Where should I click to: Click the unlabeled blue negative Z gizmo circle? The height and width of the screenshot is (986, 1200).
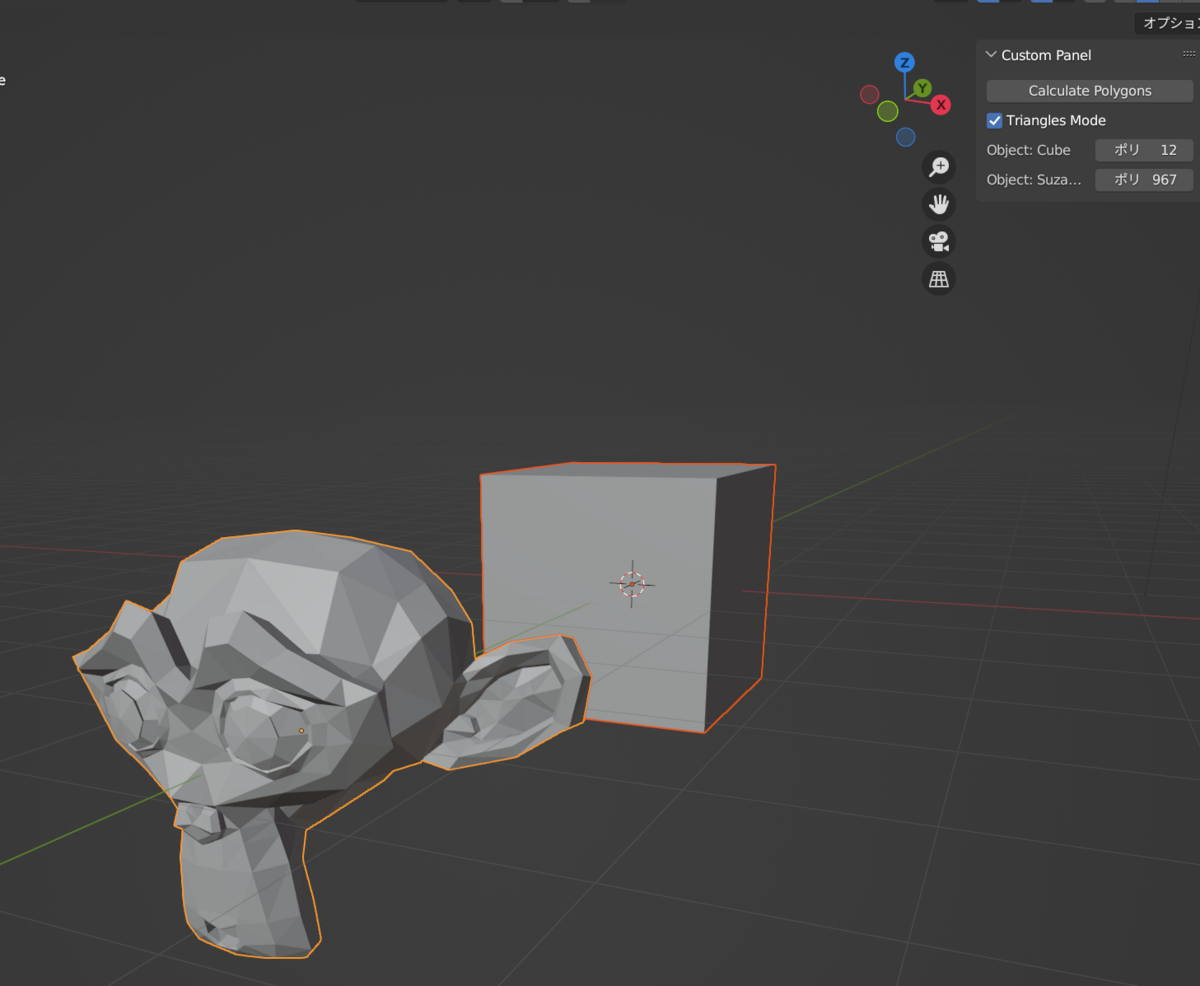(x=905, y=137)
